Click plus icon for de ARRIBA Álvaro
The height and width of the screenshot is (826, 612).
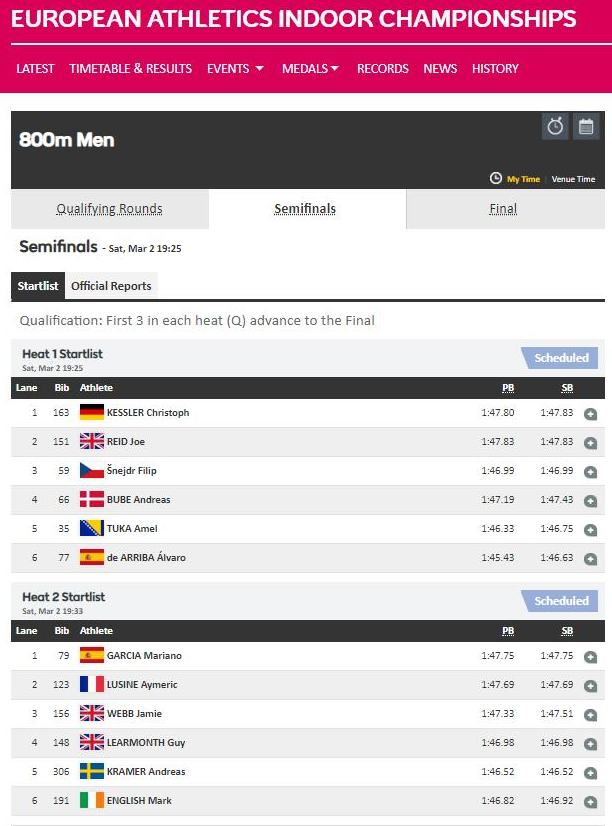[590, 558]
